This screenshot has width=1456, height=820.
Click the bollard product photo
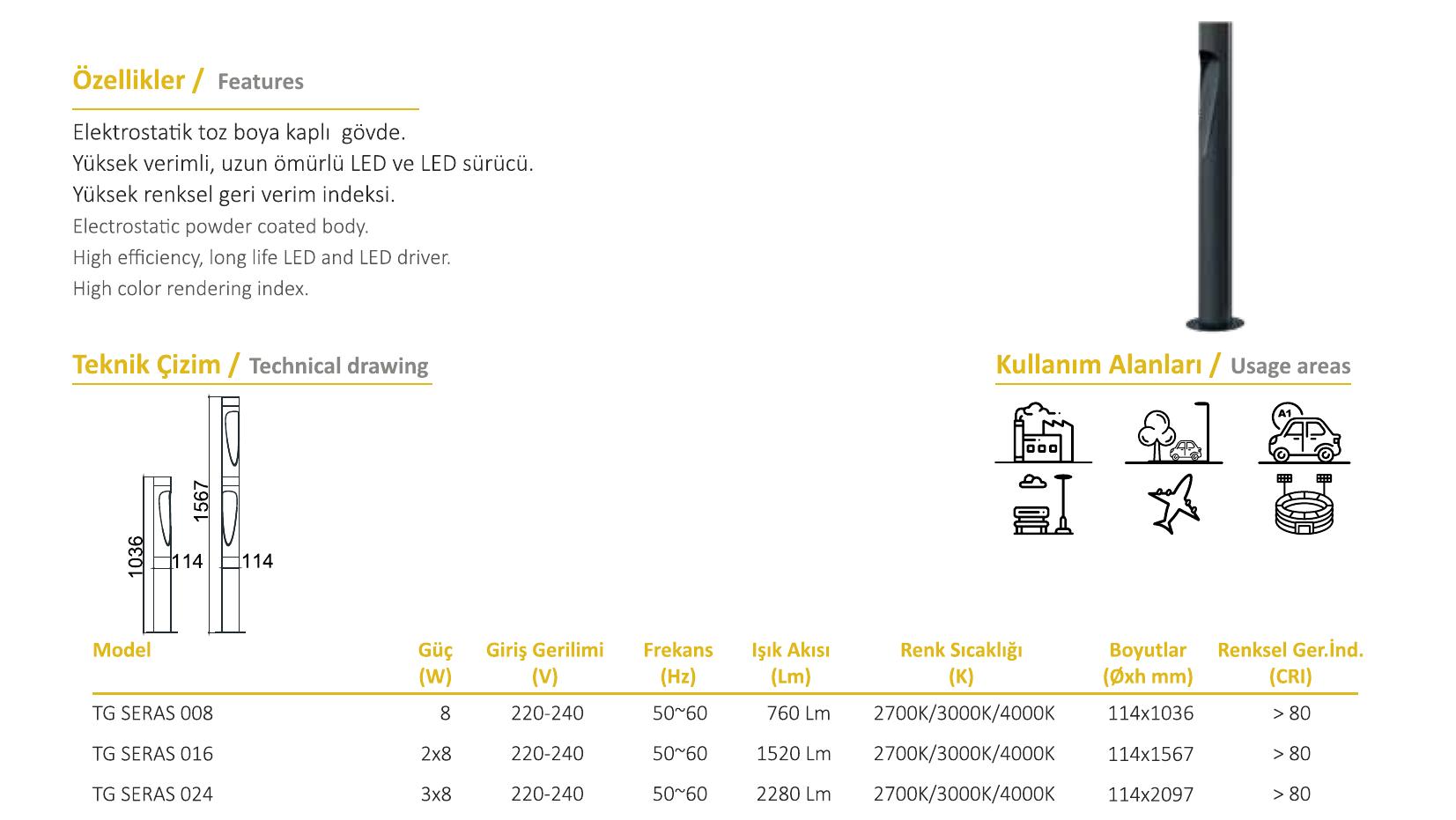[1216, 176]
